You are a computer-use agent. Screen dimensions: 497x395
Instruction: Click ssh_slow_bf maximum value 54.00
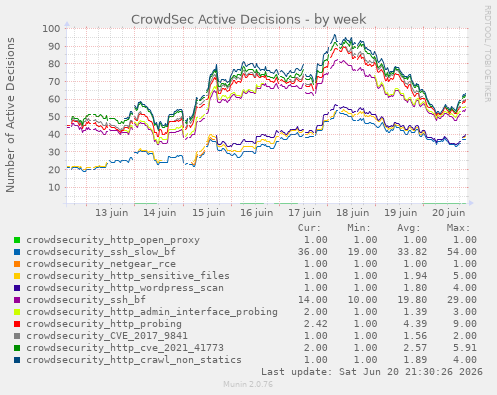tap(462, 252)
